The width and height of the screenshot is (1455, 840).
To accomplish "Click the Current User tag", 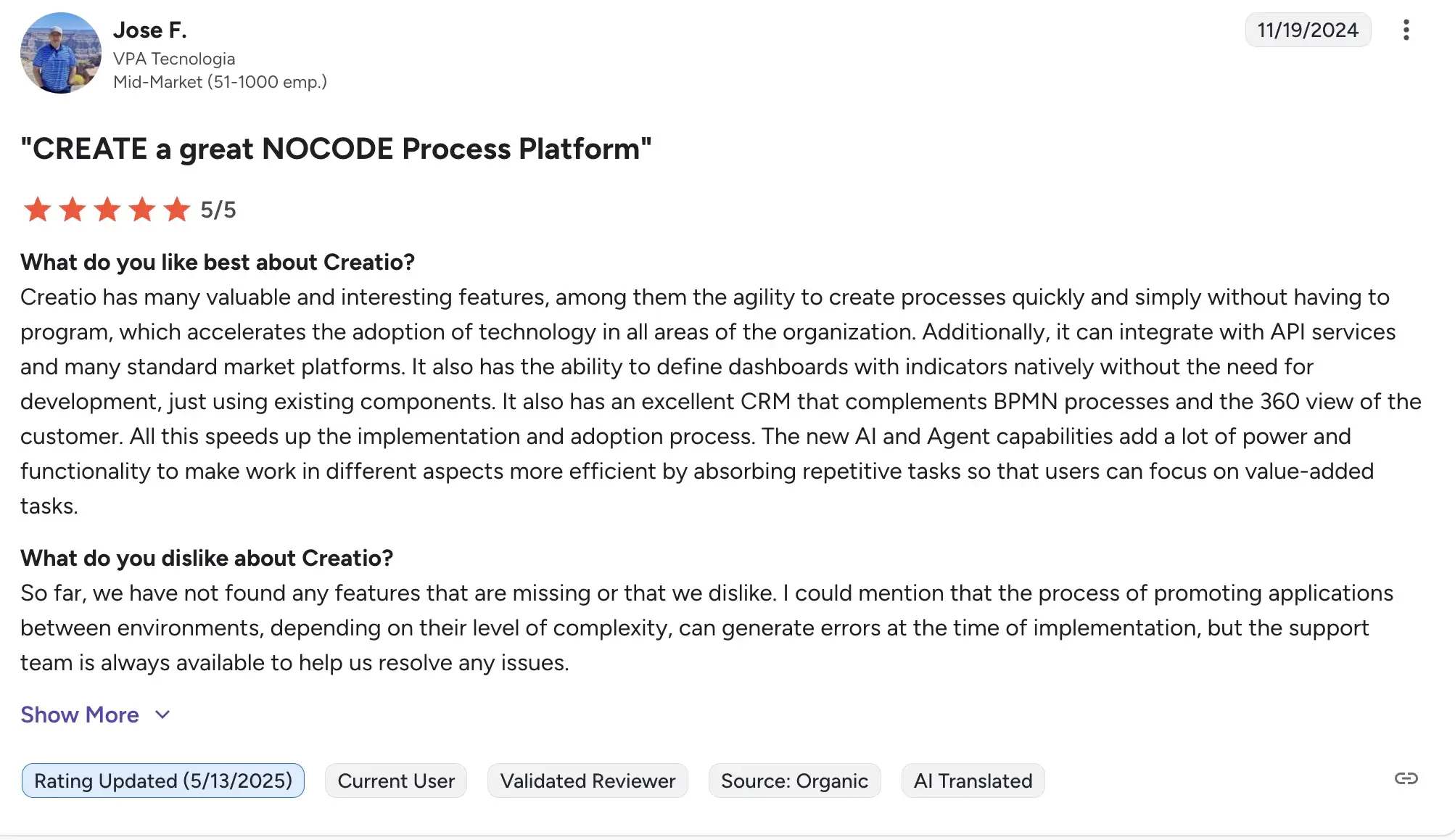I will 396,781.
